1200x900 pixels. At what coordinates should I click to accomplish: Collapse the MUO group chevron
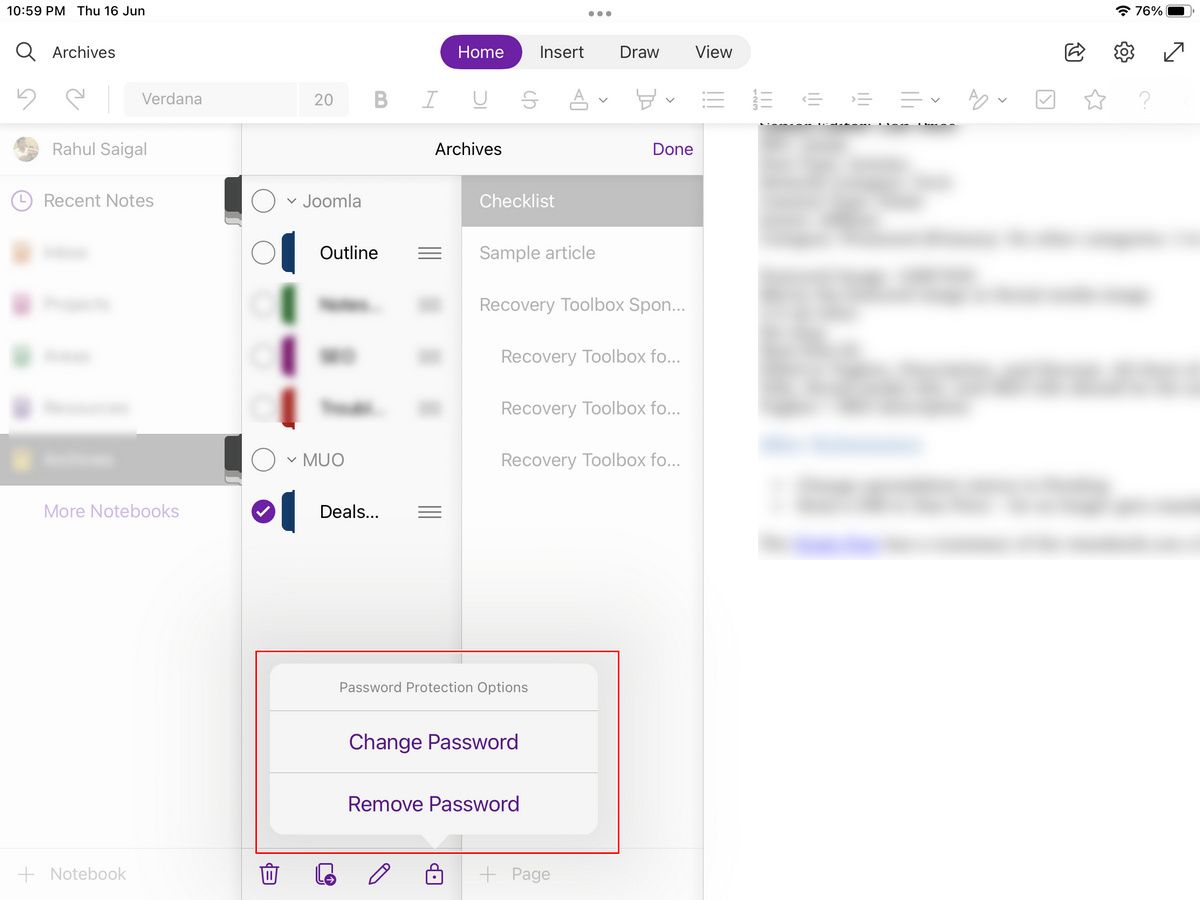coord(291,460)
